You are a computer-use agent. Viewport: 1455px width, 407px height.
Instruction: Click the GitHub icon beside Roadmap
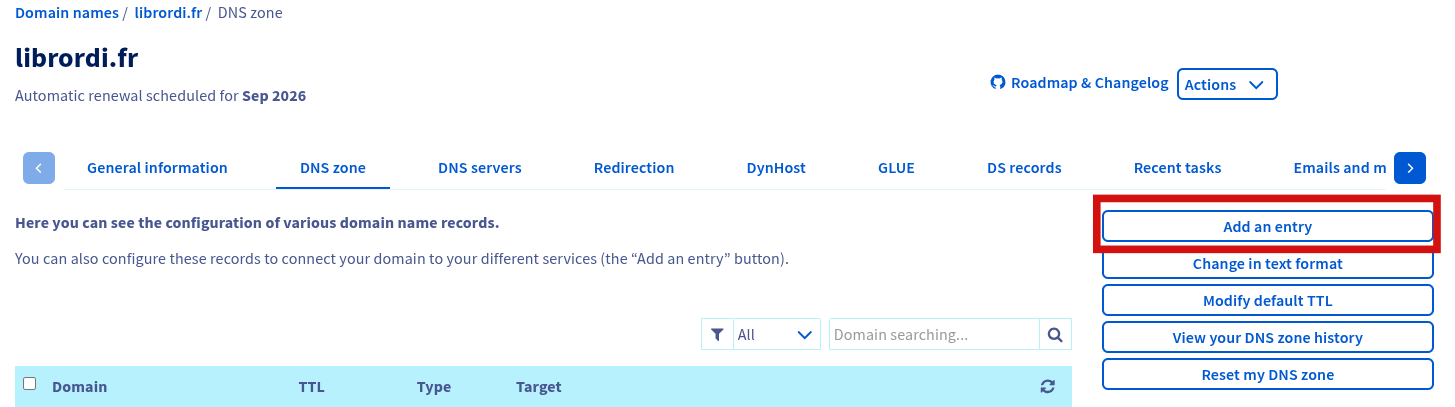[997, 83]
